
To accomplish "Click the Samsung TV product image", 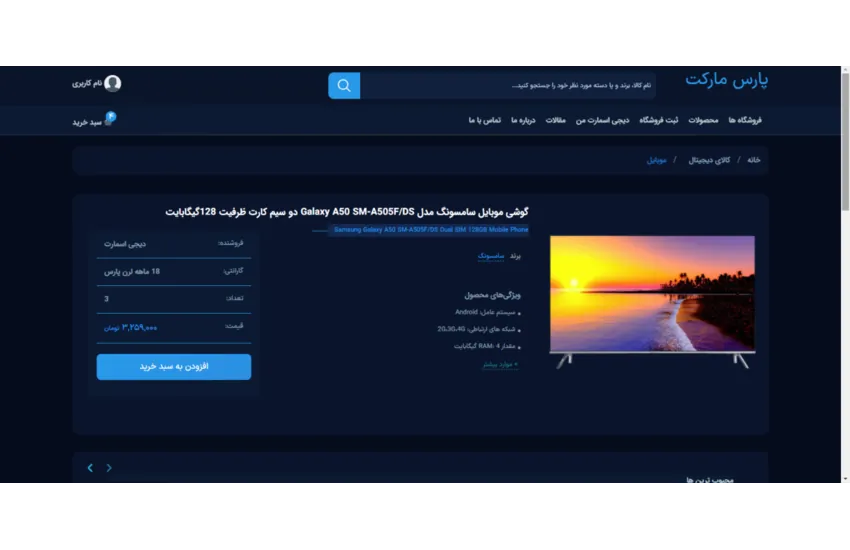I will [652, 296].
